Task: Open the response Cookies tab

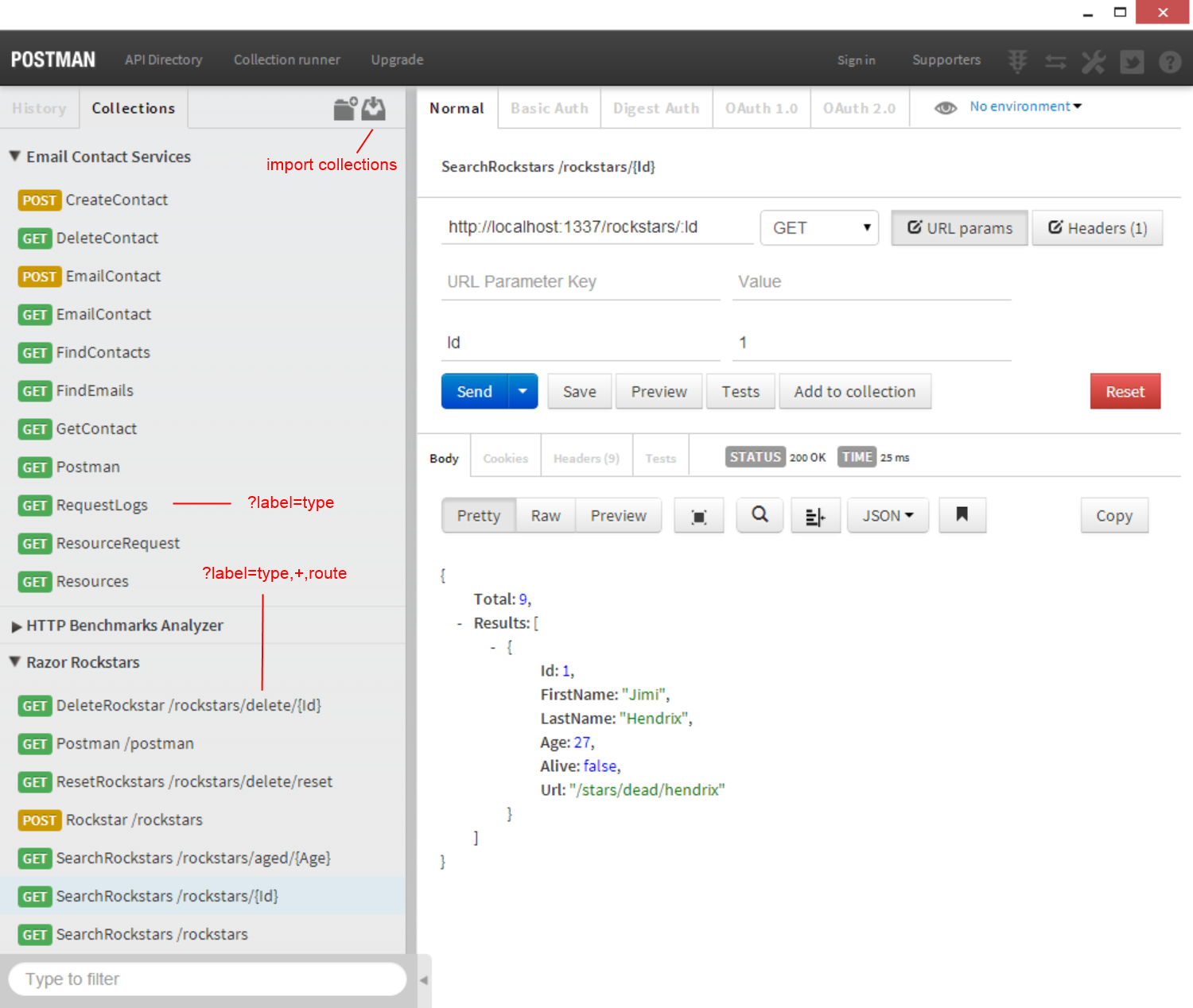Action: pyautogui.click(x=506, y=459)
